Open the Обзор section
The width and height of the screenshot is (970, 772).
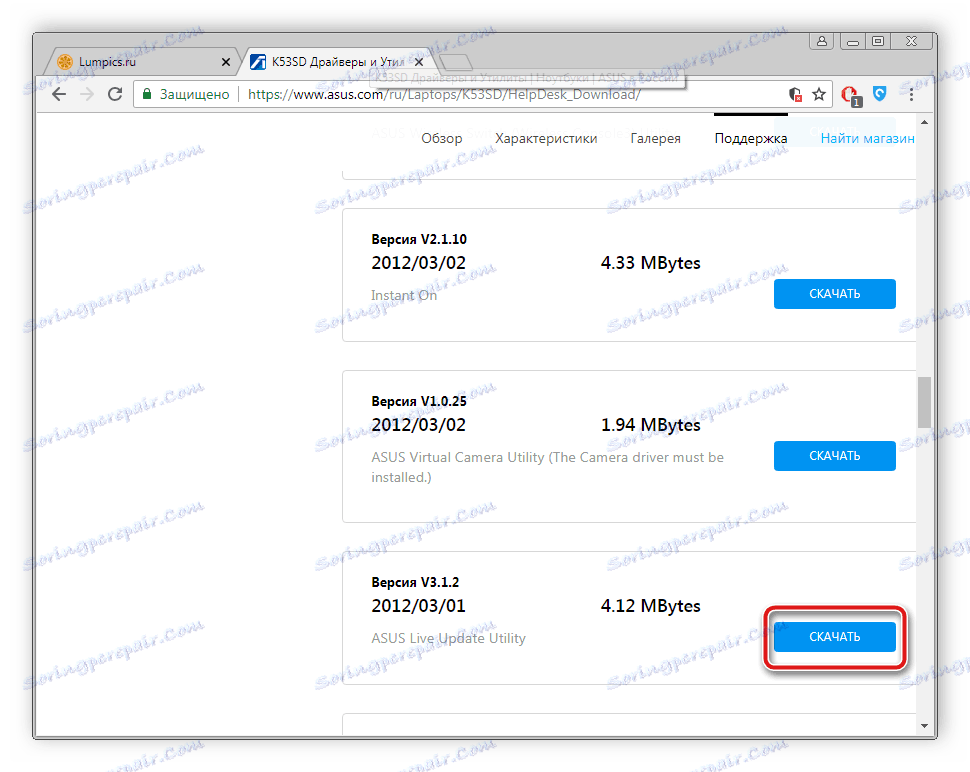441,138
